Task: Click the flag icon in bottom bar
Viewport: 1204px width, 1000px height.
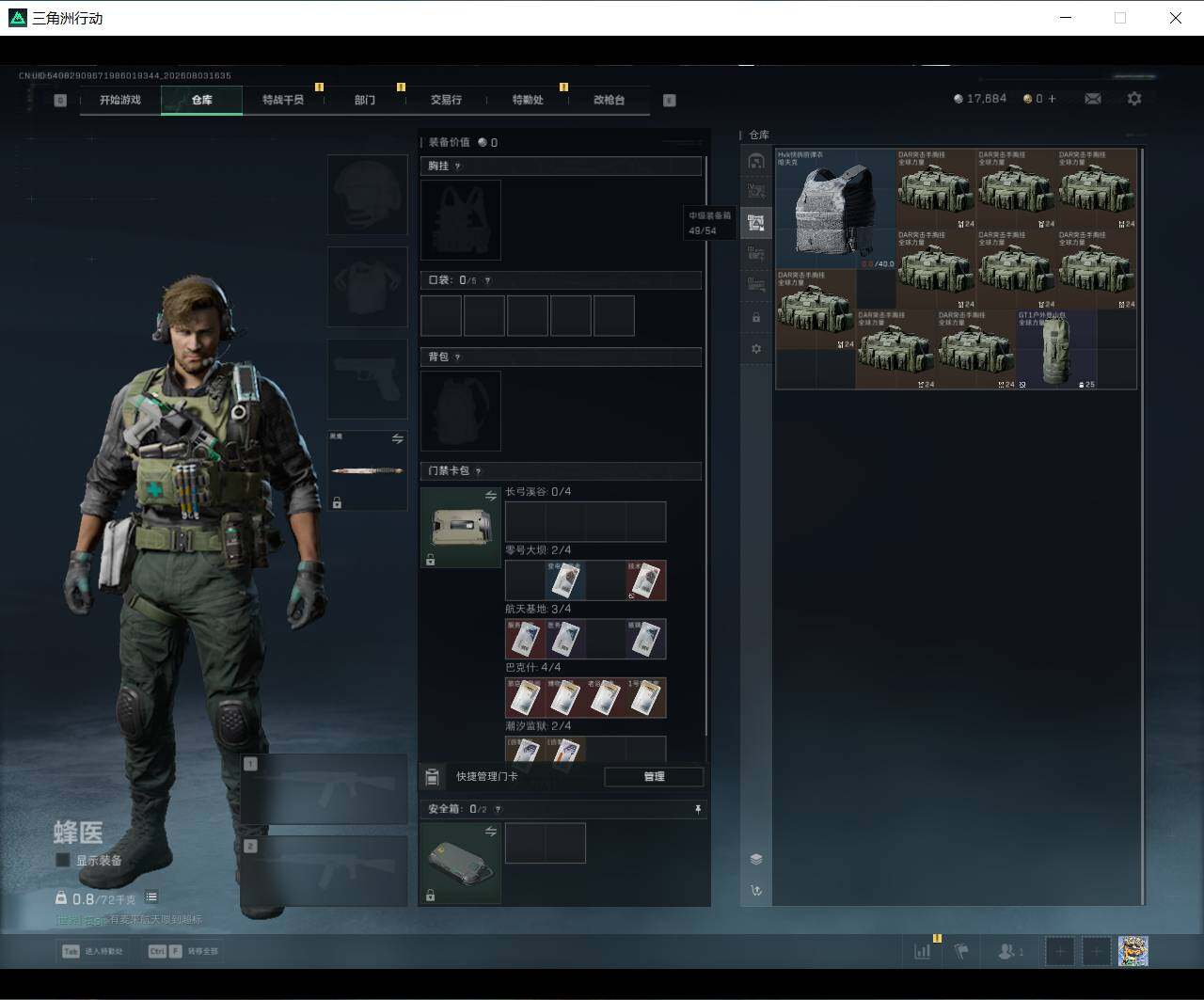Action: point(961,951)
